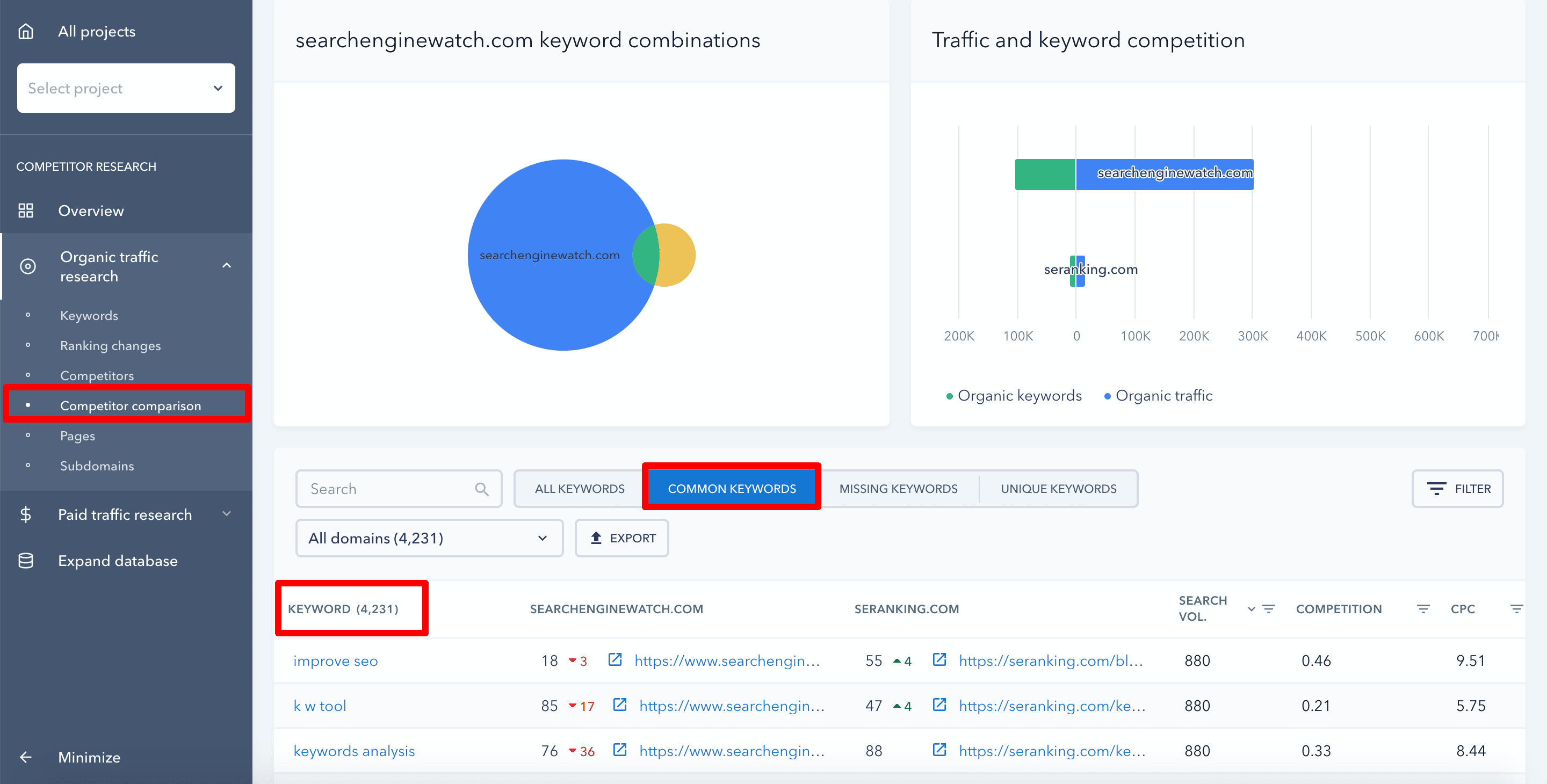
Task: Open the Select project dropdown
Action: 126,88
